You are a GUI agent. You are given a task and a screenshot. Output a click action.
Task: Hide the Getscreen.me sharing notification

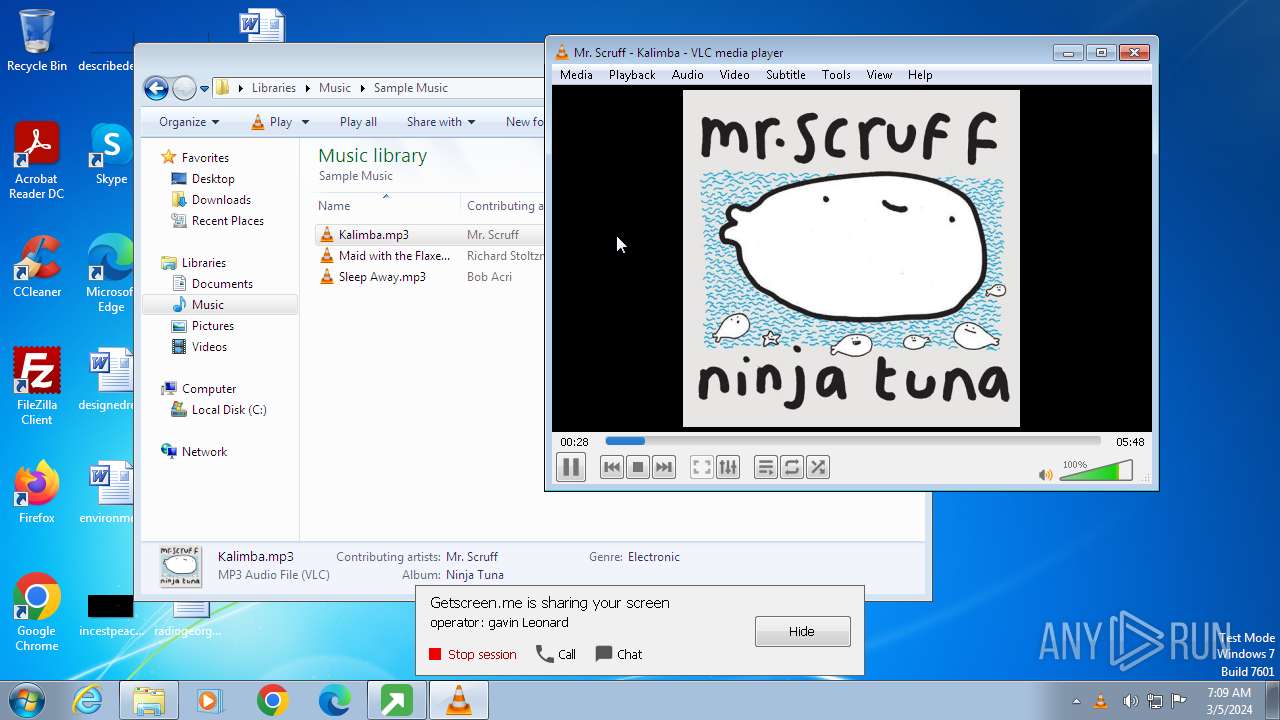[x=802, y=632]
